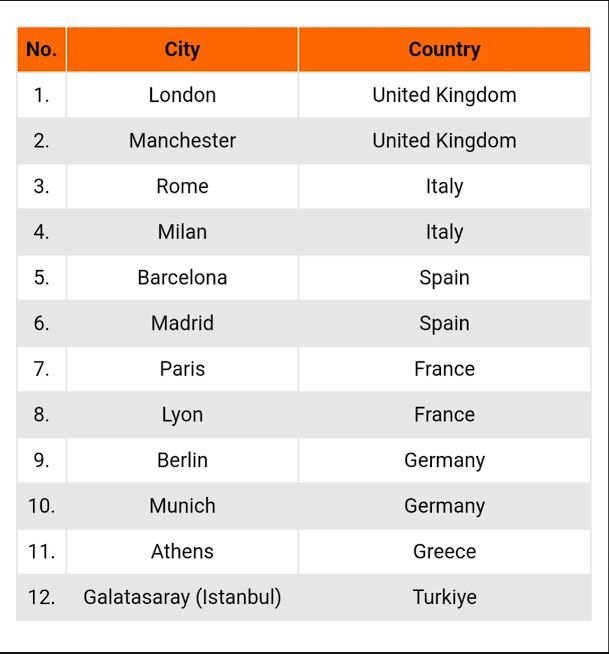
Task: Click the Athens cell
Action: pyautogui.click(x=182, y=552)
